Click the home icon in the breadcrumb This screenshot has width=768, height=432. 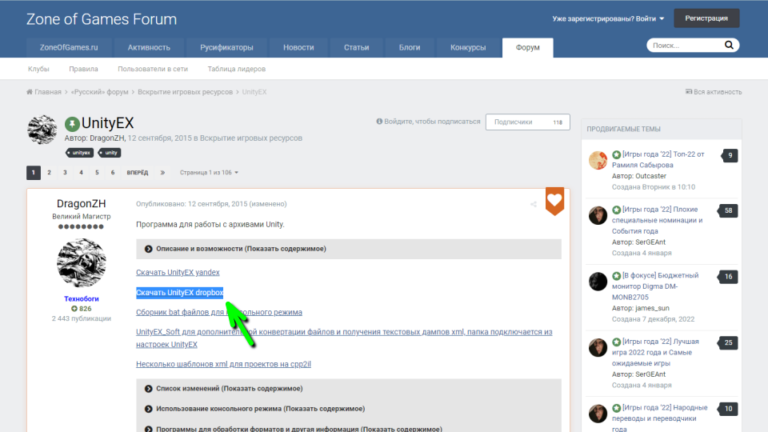point(30,92)
